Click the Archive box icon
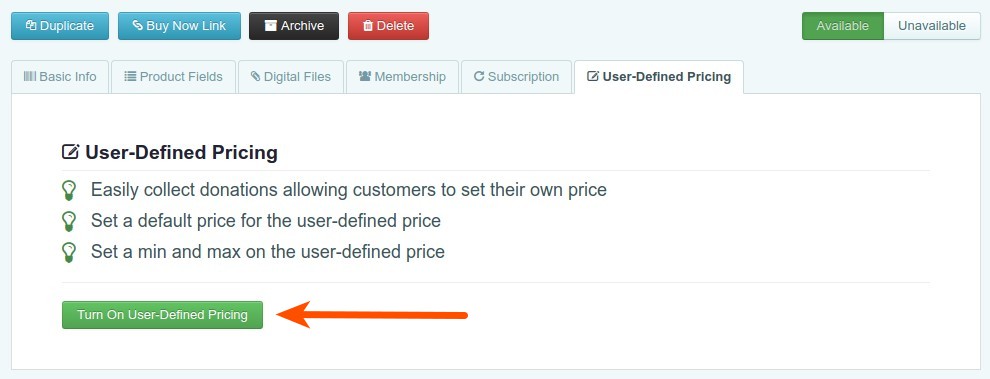This screenshot has height=379, width=990. point(271,26)
